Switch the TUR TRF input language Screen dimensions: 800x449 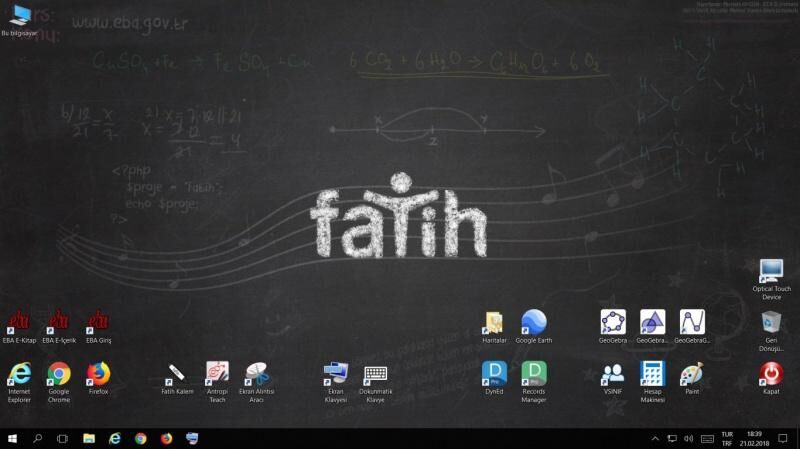727,439
